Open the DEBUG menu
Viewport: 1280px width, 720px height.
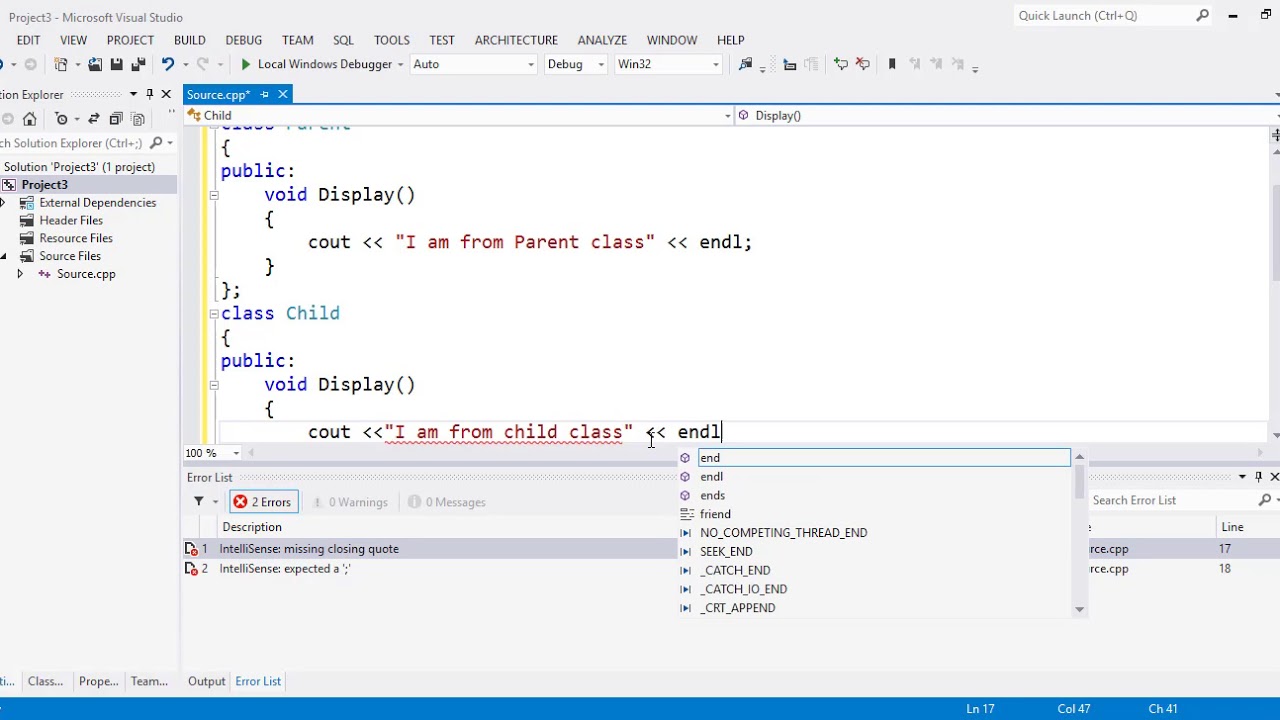coord(244,40)
